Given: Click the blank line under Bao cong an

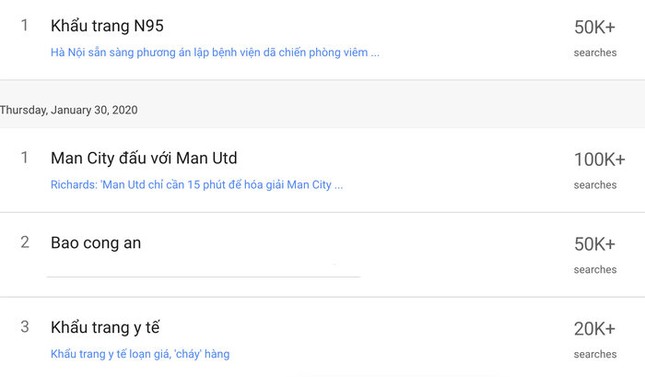Looking at the screenshot, I should 204,277.
